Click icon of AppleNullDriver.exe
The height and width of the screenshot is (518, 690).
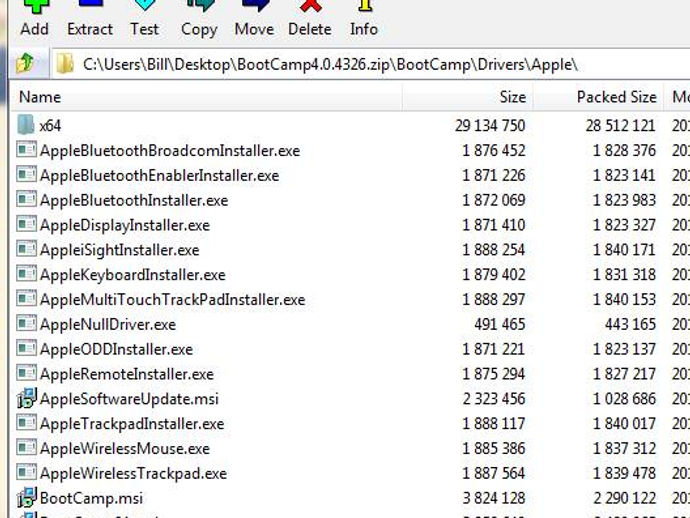26,323
